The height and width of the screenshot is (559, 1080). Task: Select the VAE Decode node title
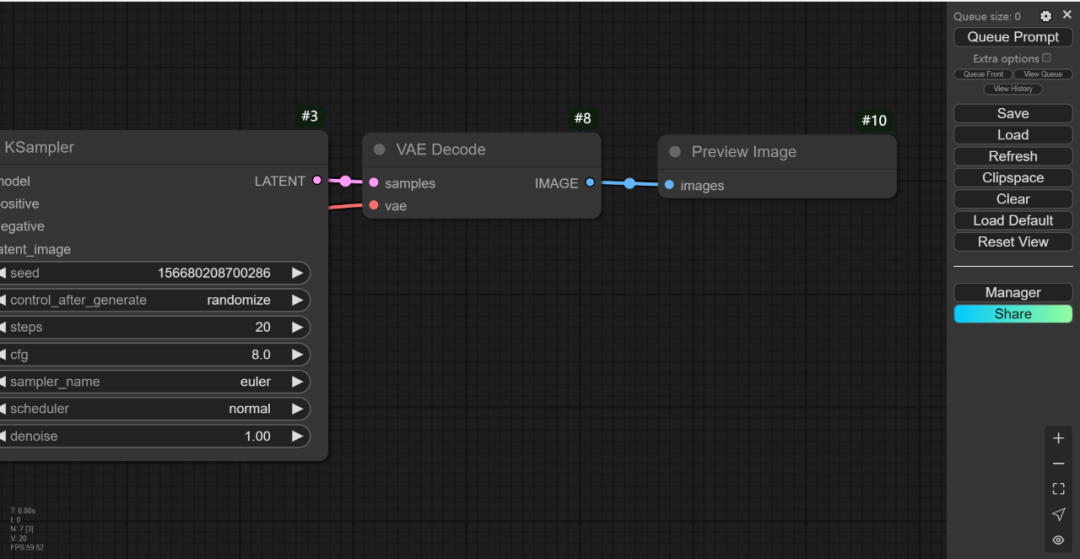point(441,149)
